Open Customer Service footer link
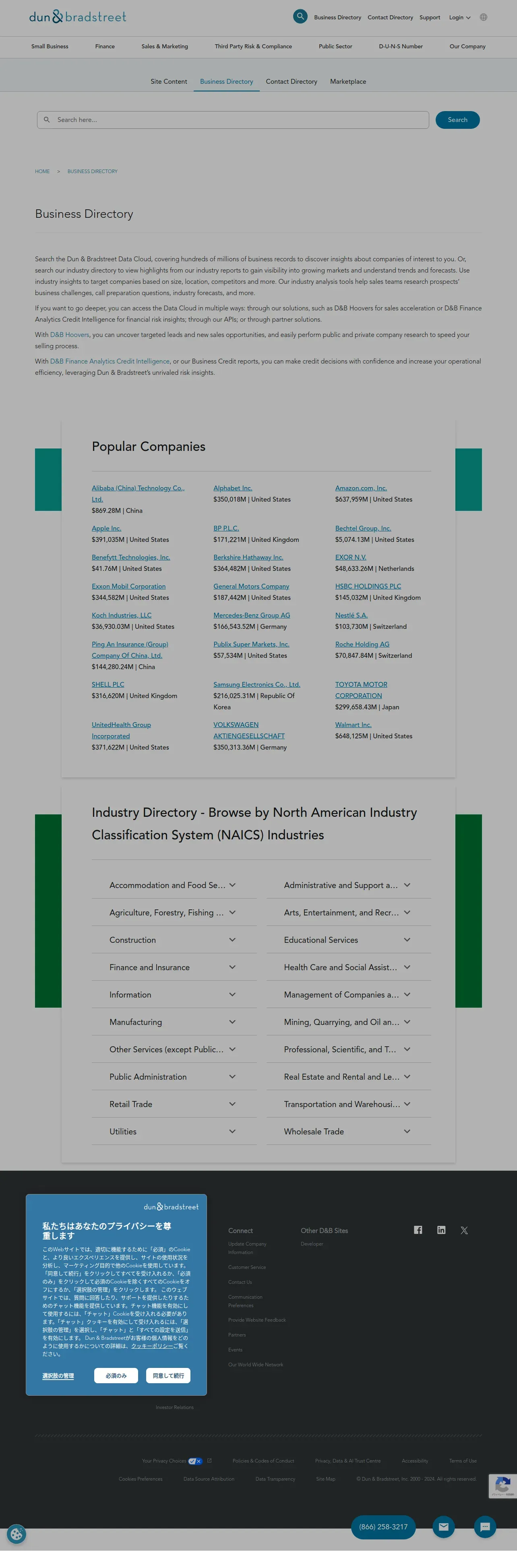517x1568 pixels. 247,1267
